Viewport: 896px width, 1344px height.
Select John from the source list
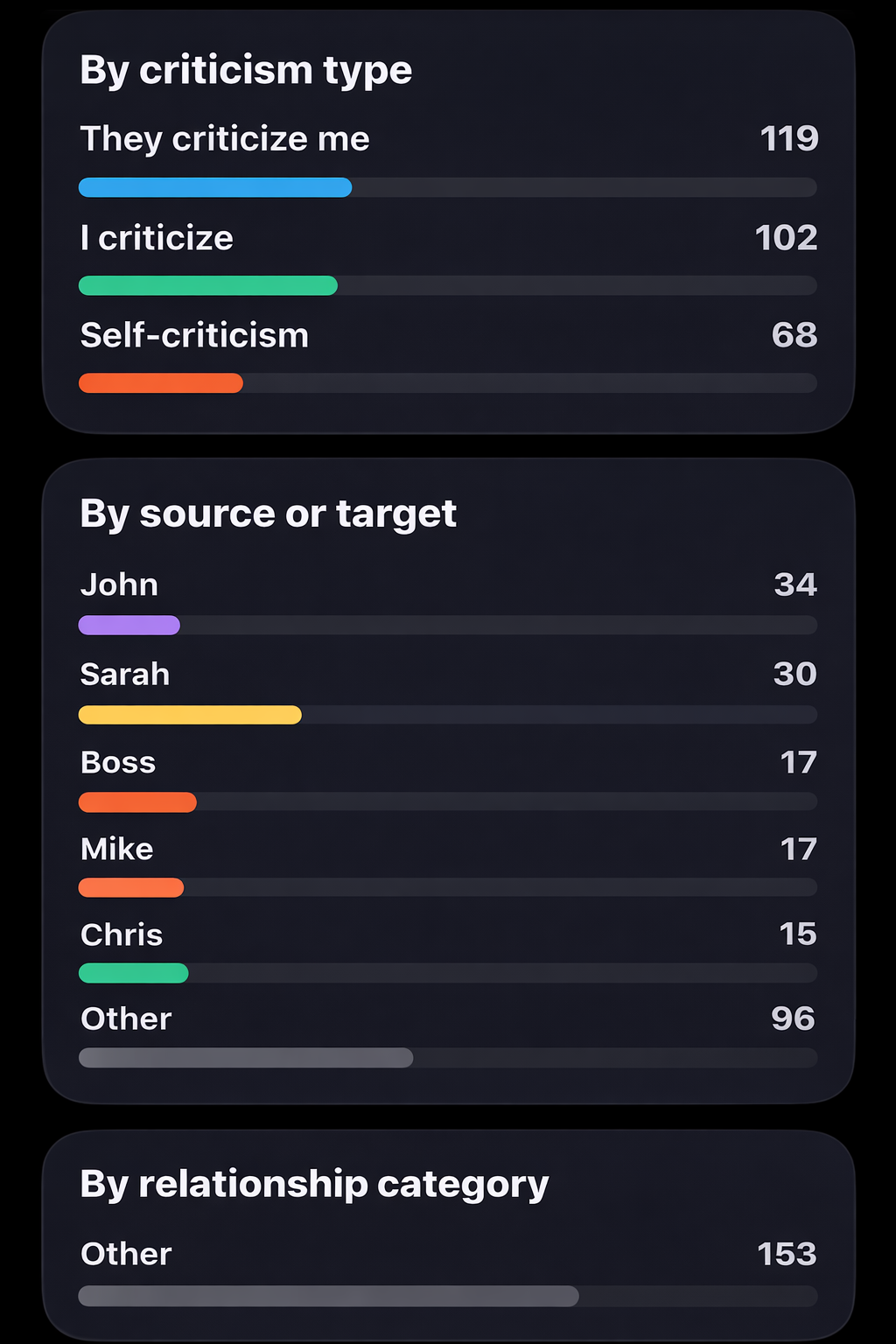pyautogui.click(x=120, y=584)
